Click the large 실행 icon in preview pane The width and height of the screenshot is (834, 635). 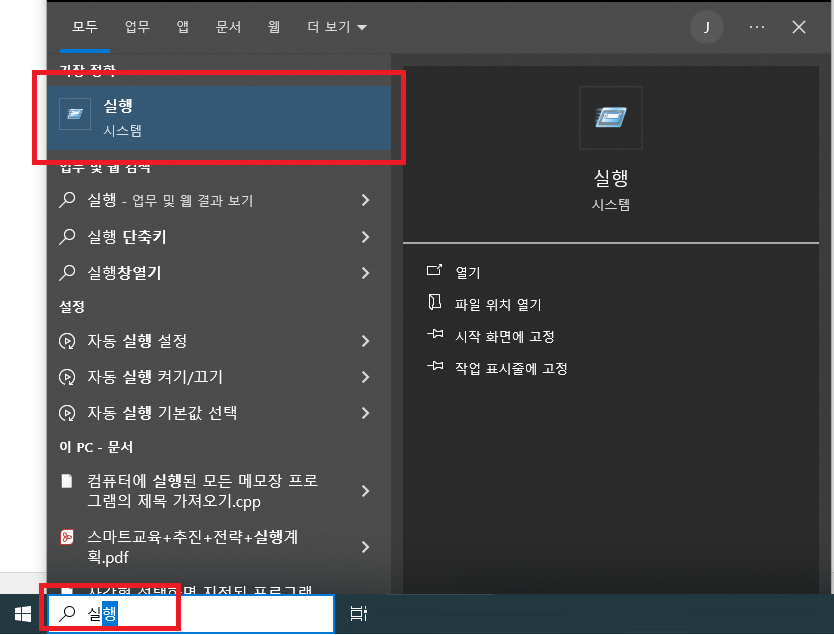point(611,118)
